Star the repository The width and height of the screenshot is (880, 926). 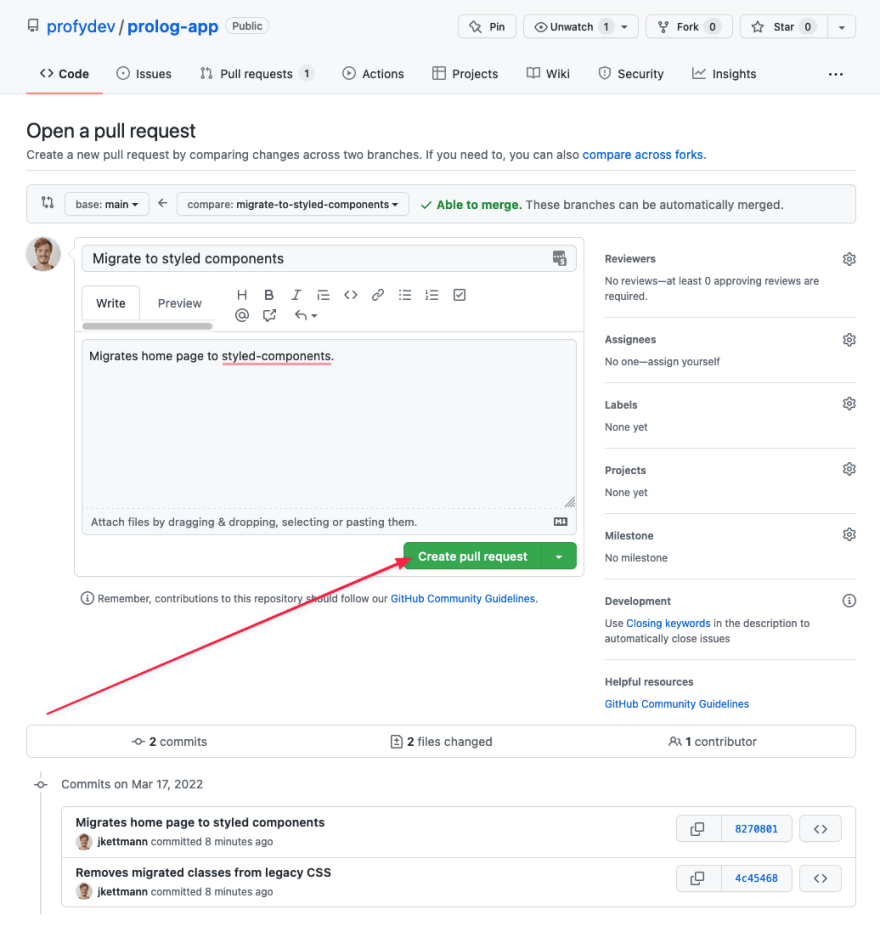(x=784, y=27)
